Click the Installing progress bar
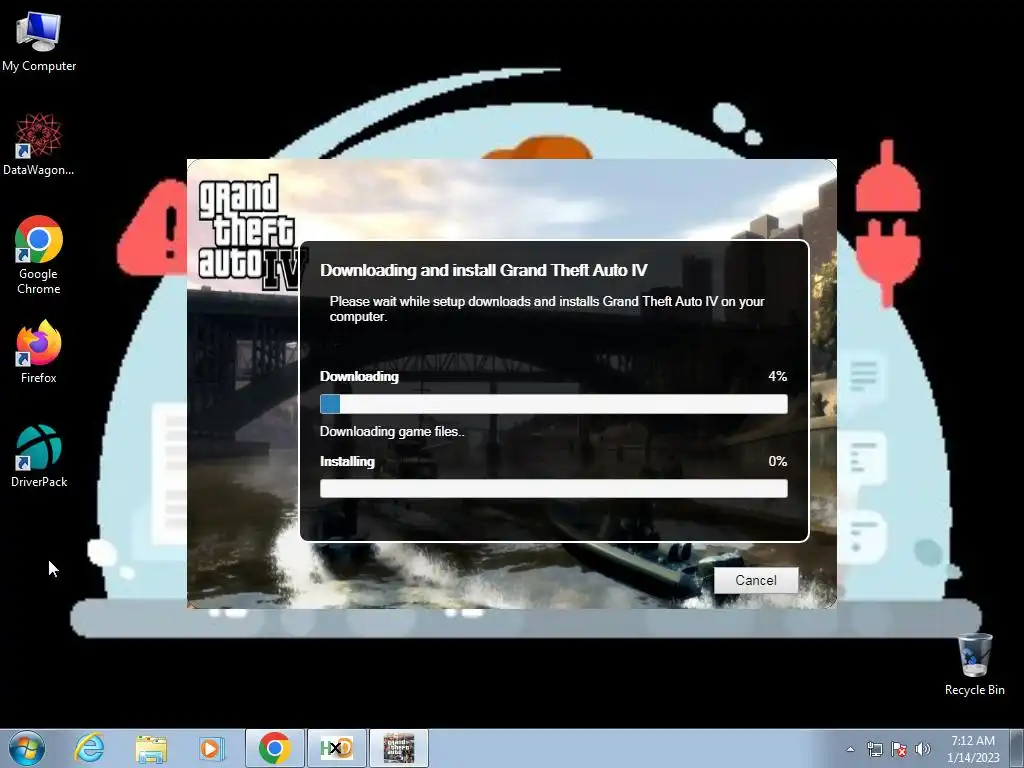 point(554,488)
